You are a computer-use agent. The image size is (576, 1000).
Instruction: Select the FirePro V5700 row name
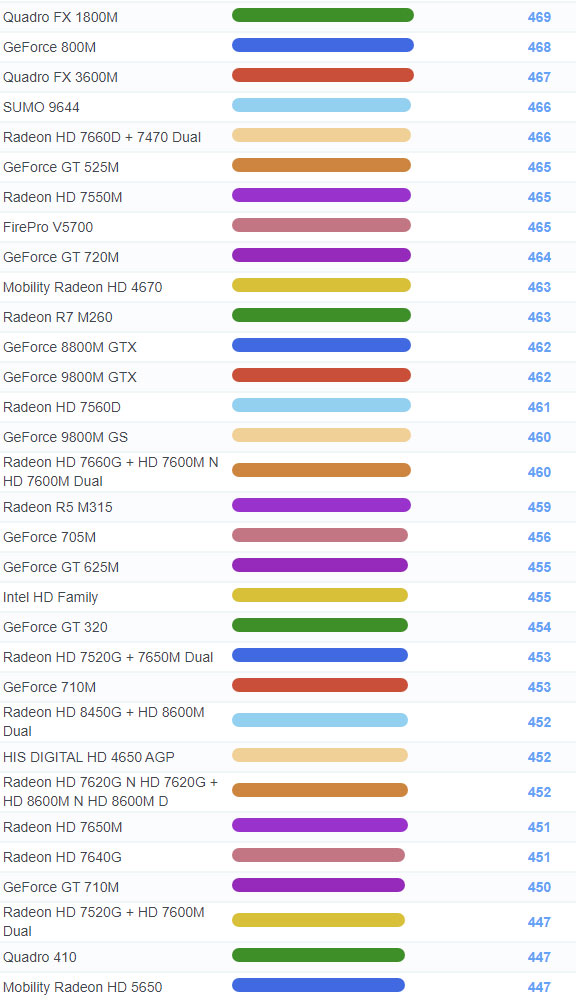point(48,227)
